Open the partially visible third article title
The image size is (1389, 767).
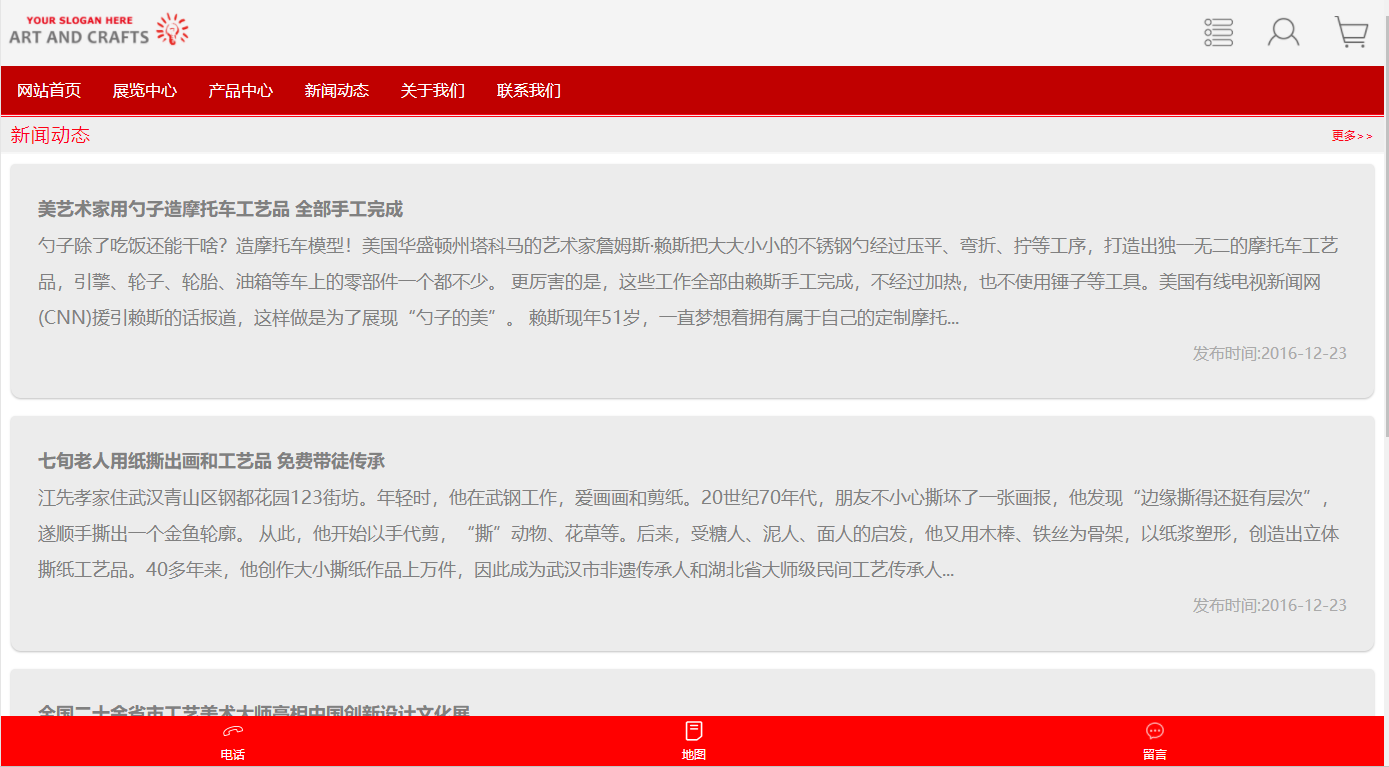254,710
